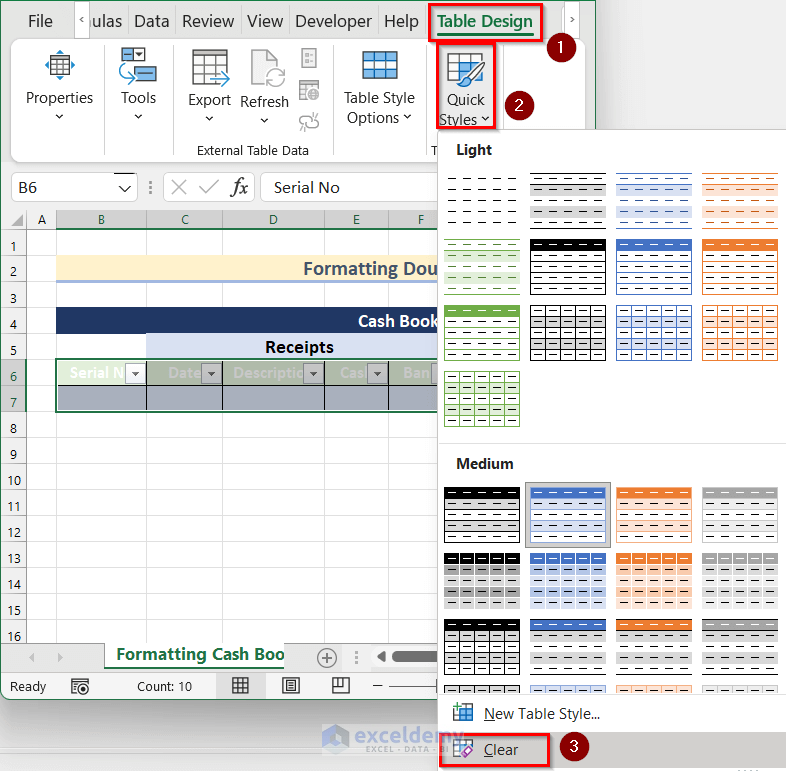The image size is (786, 771).
Task: Open the Review ribbon tab
Action: 208,21
